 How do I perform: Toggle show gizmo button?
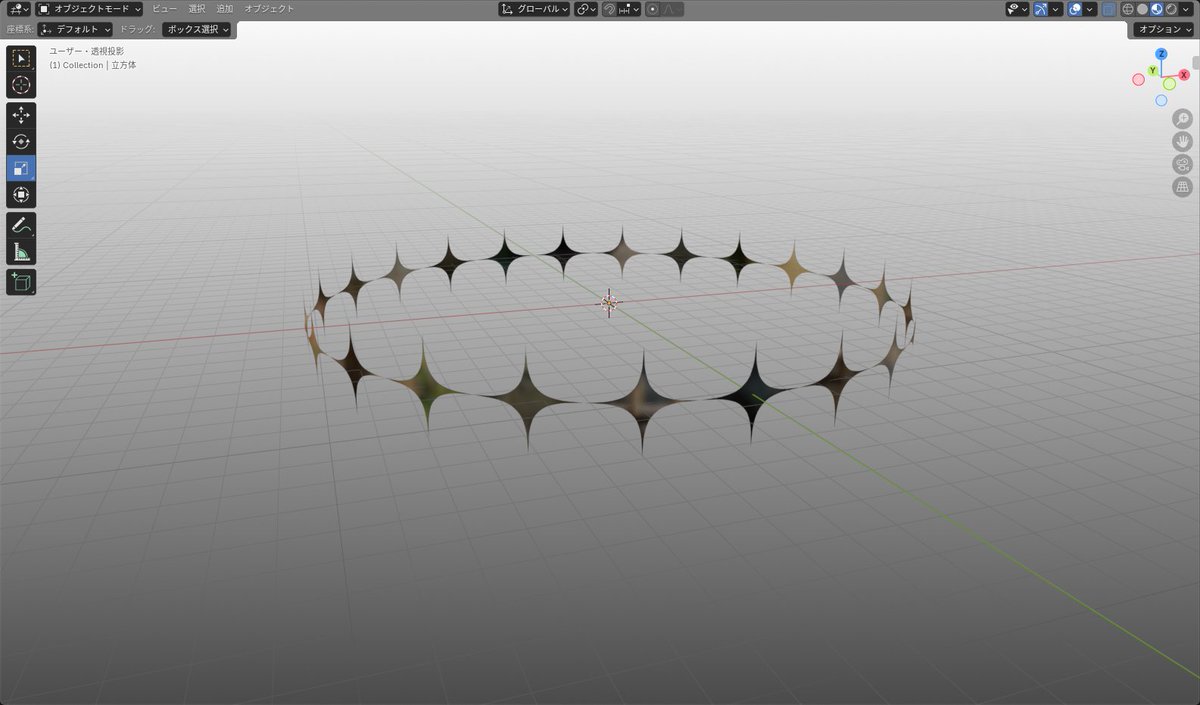point(1041,9)
